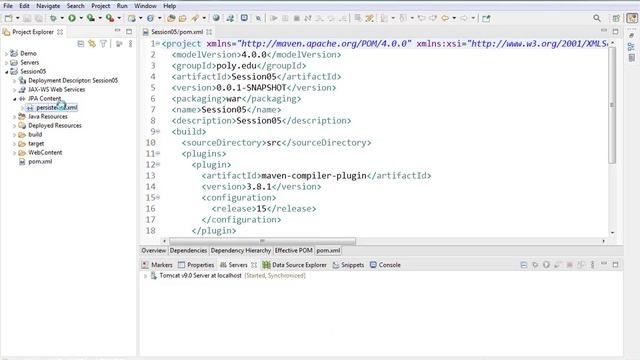
Task: Expand JAX-WS Web Services node
Action: pyautogui.click(x=14, y=89)
